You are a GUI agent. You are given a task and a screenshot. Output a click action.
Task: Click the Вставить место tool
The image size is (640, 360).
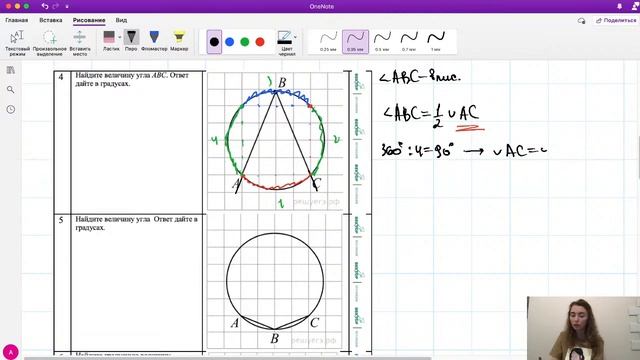[80, 42]
